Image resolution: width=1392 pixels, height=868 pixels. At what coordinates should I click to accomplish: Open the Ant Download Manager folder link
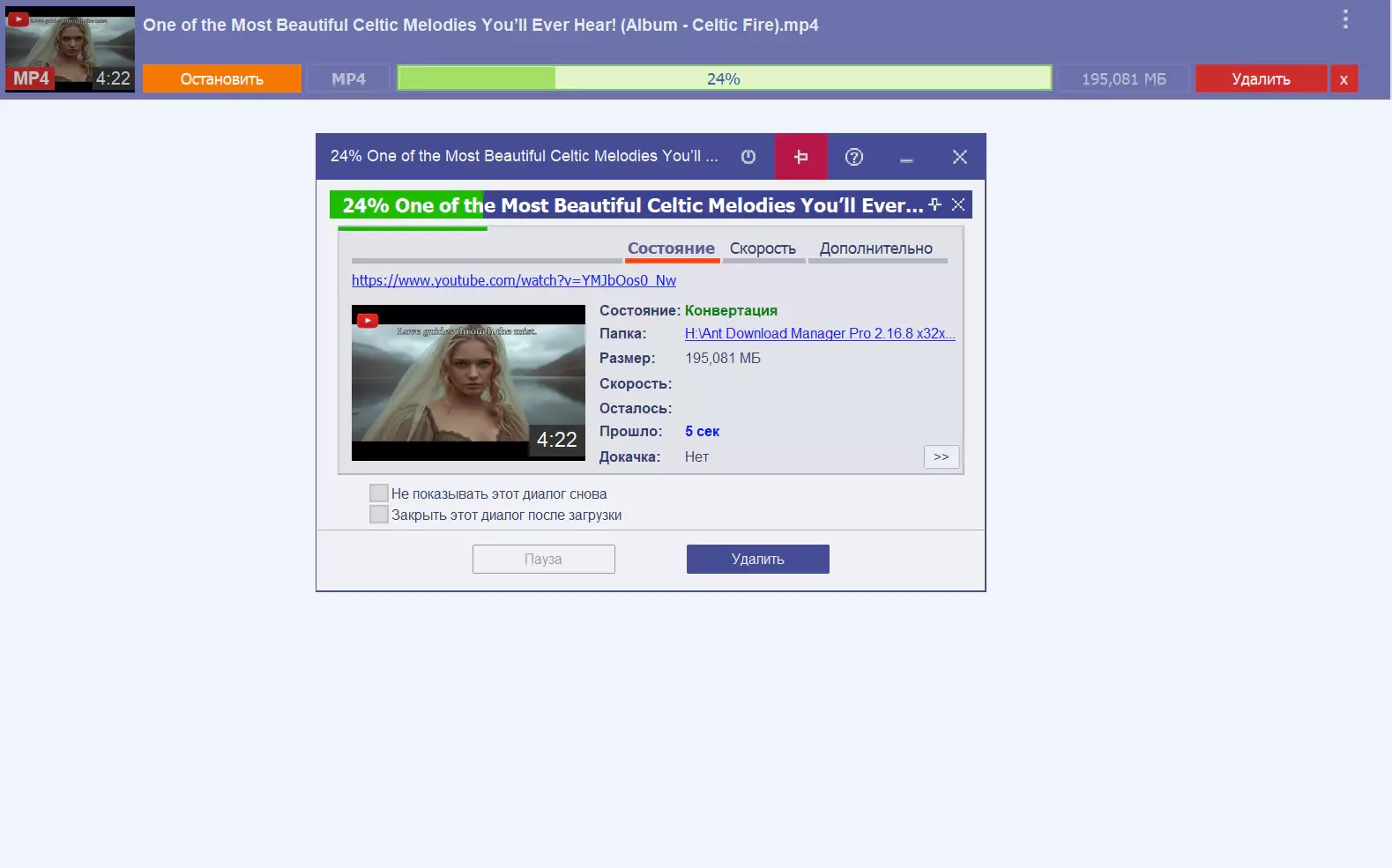(x=820, y=333)
